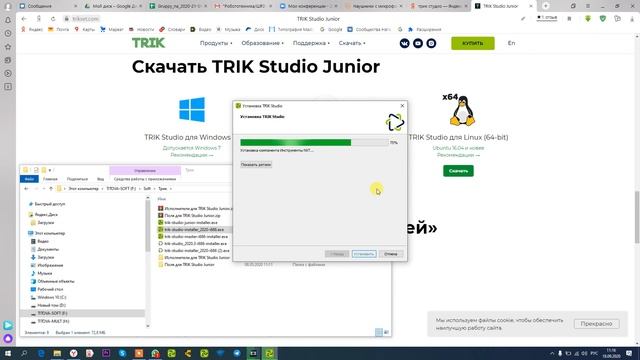
Task: Open taskbar search magnifier
Action: point(24,353)
